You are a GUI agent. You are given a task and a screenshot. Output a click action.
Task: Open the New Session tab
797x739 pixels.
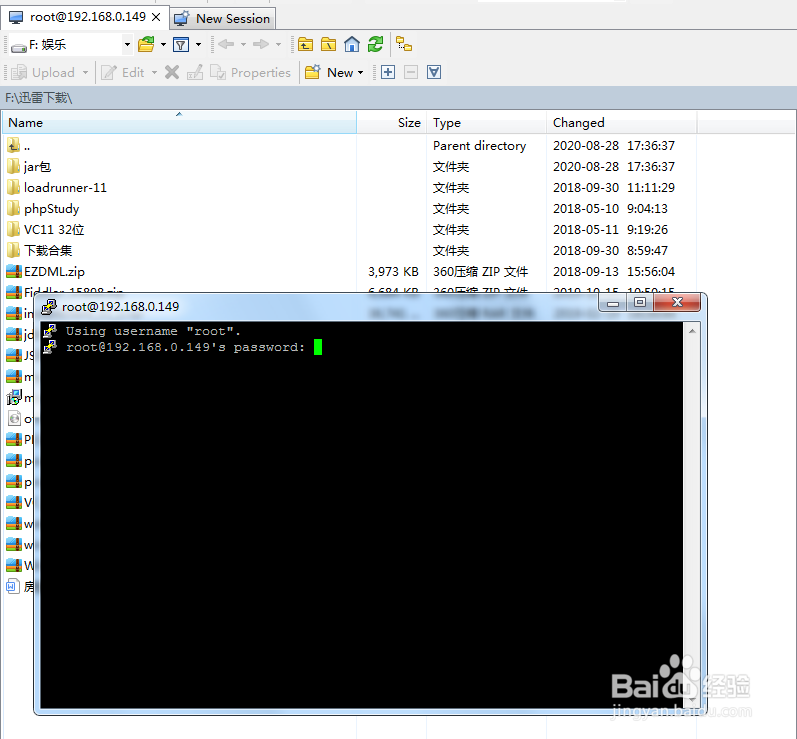pyautogui.click(x=223, y=18)
